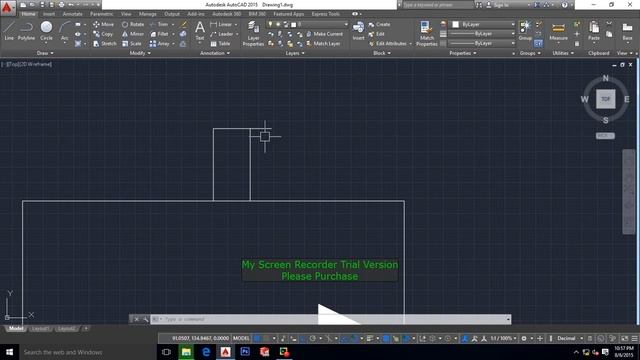Open Photoshop from taskbar
The width and height of the screenshot is (640, 360).
coord(245,352)
